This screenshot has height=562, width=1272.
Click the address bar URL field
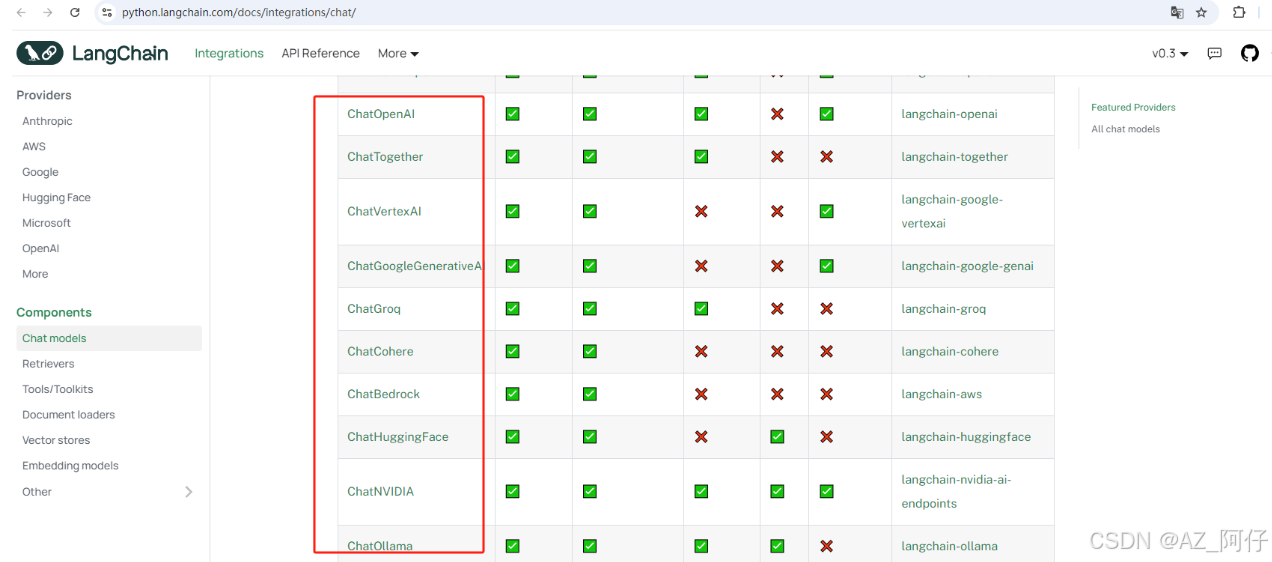[x=640, y=12]
